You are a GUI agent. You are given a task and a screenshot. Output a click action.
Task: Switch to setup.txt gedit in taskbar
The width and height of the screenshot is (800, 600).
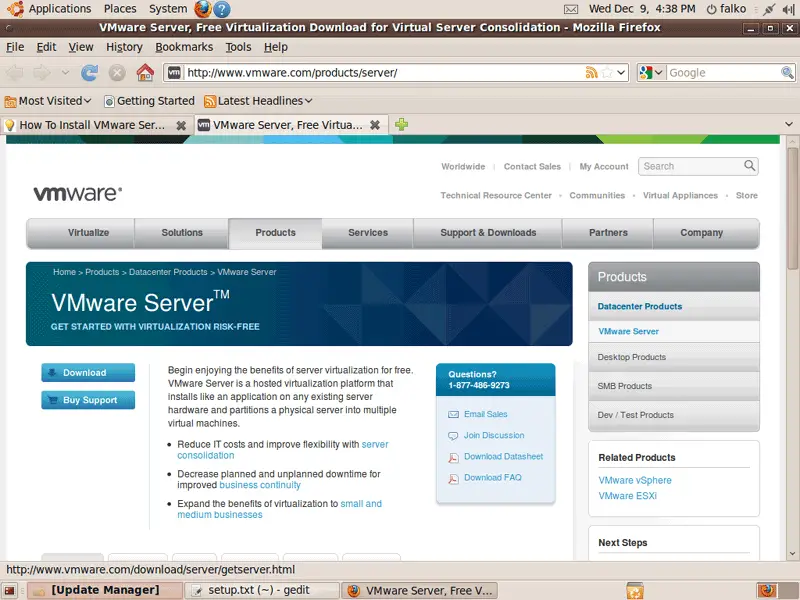click(263, 590)
